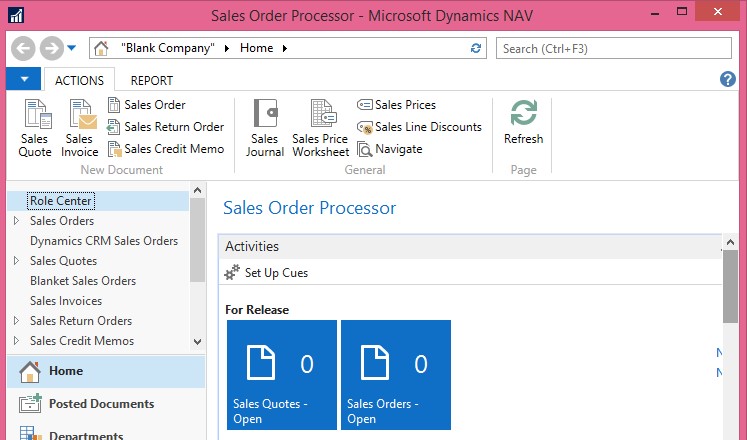747x440 pixels.
Task: Select the ACTIONS ribbon tab
Action: tap(79, 80)
